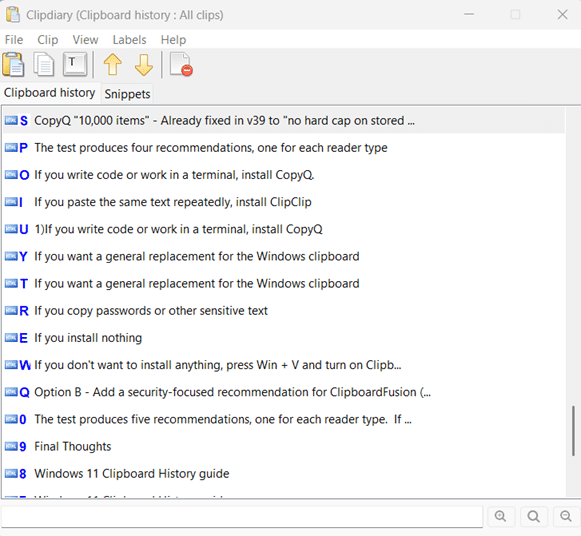Select the Clipboard history tab
Image resolution: width=581 pixels, height=536 pixels.
50,93
